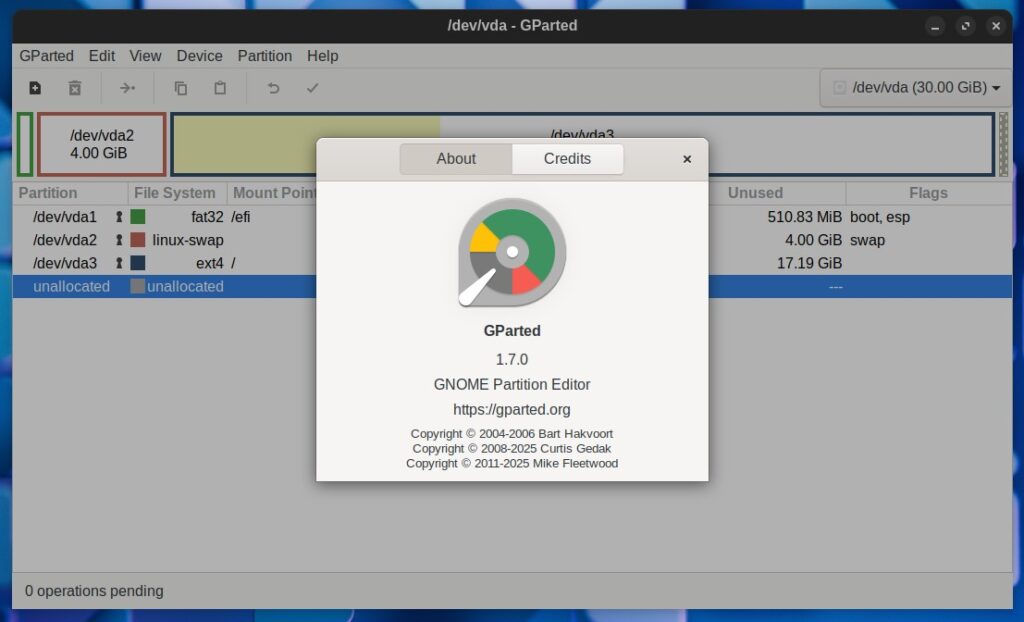The image size is (1024, 622).
Task: Minimize the GParted window
Action: click(935, 26)
